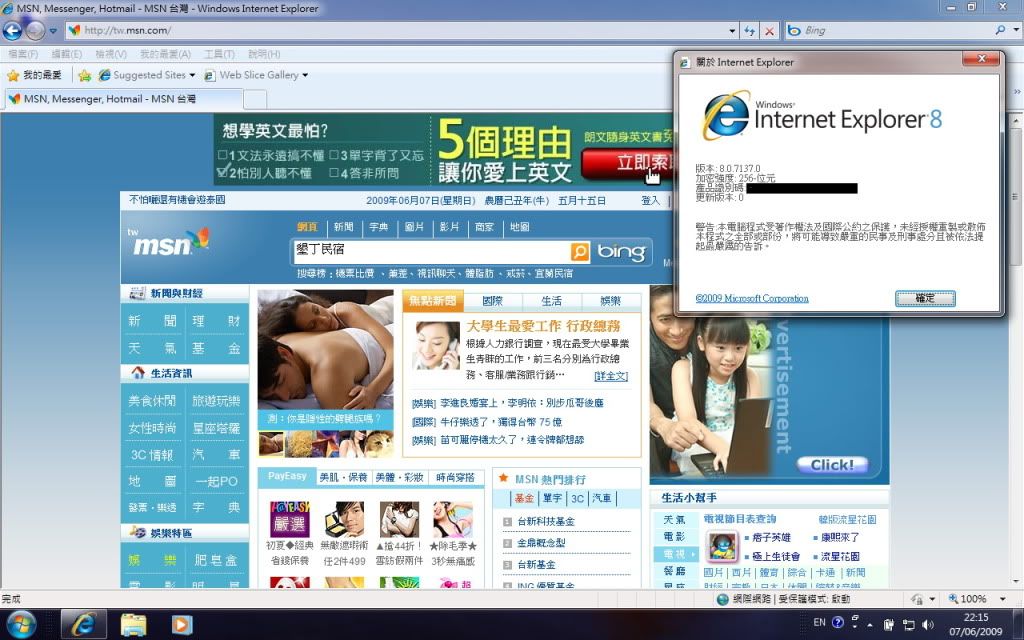The height and width of the screenshot is (640, 1024).
Task: Click the vertical scrollbar thumb
Action: [1016, 196]
